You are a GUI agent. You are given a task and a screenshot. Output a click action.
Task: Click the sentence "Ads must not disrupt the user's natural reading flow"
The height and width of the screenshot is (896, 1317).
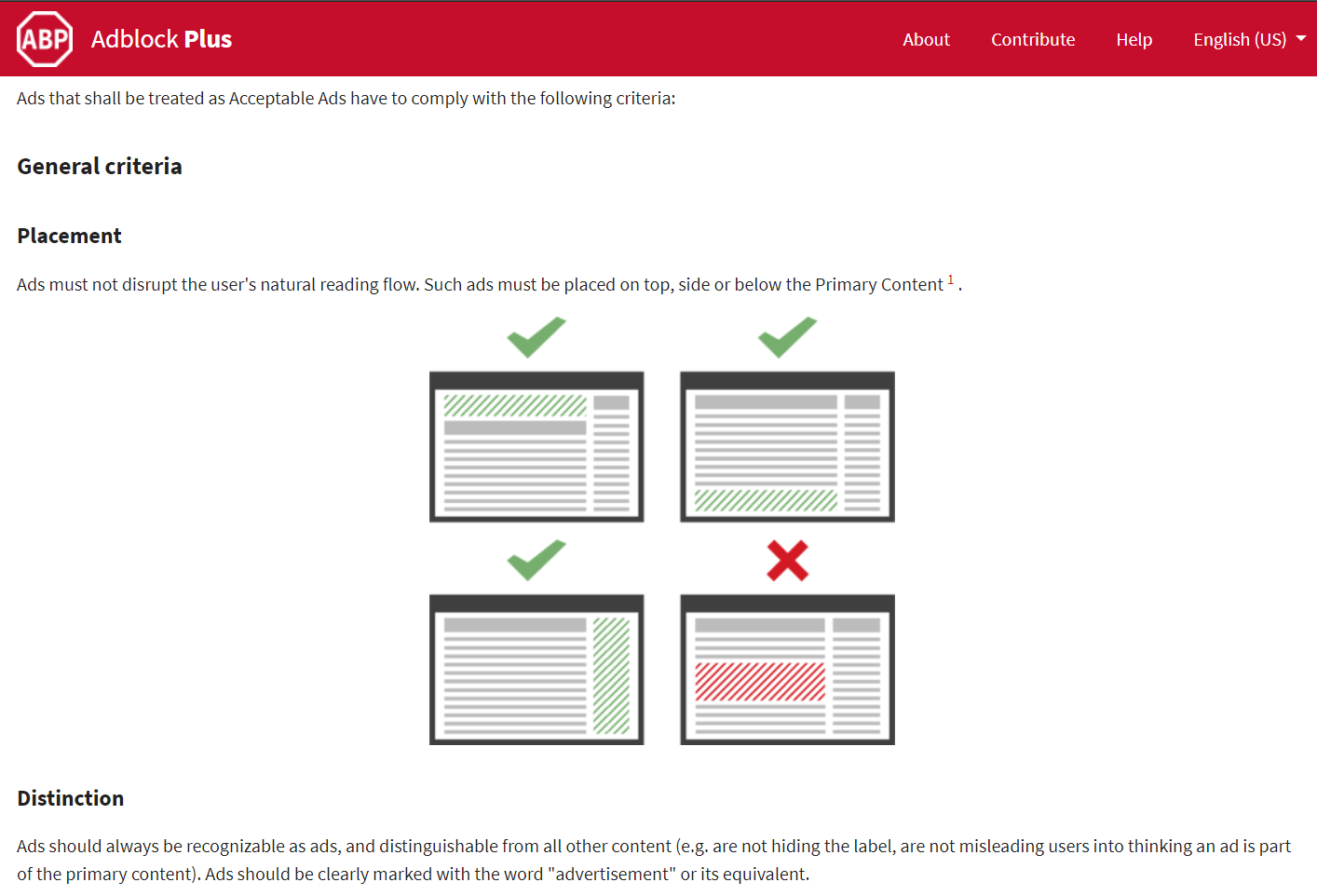coord(216,284)
